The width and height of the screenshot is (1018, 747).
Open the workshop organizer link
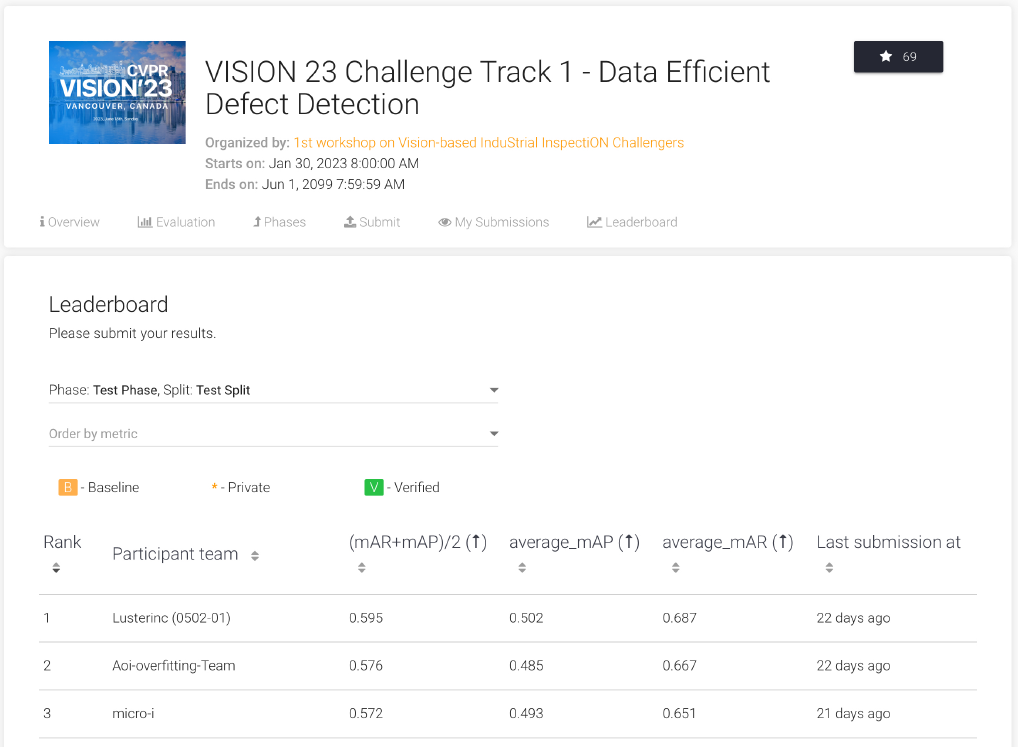pos(488,143)
